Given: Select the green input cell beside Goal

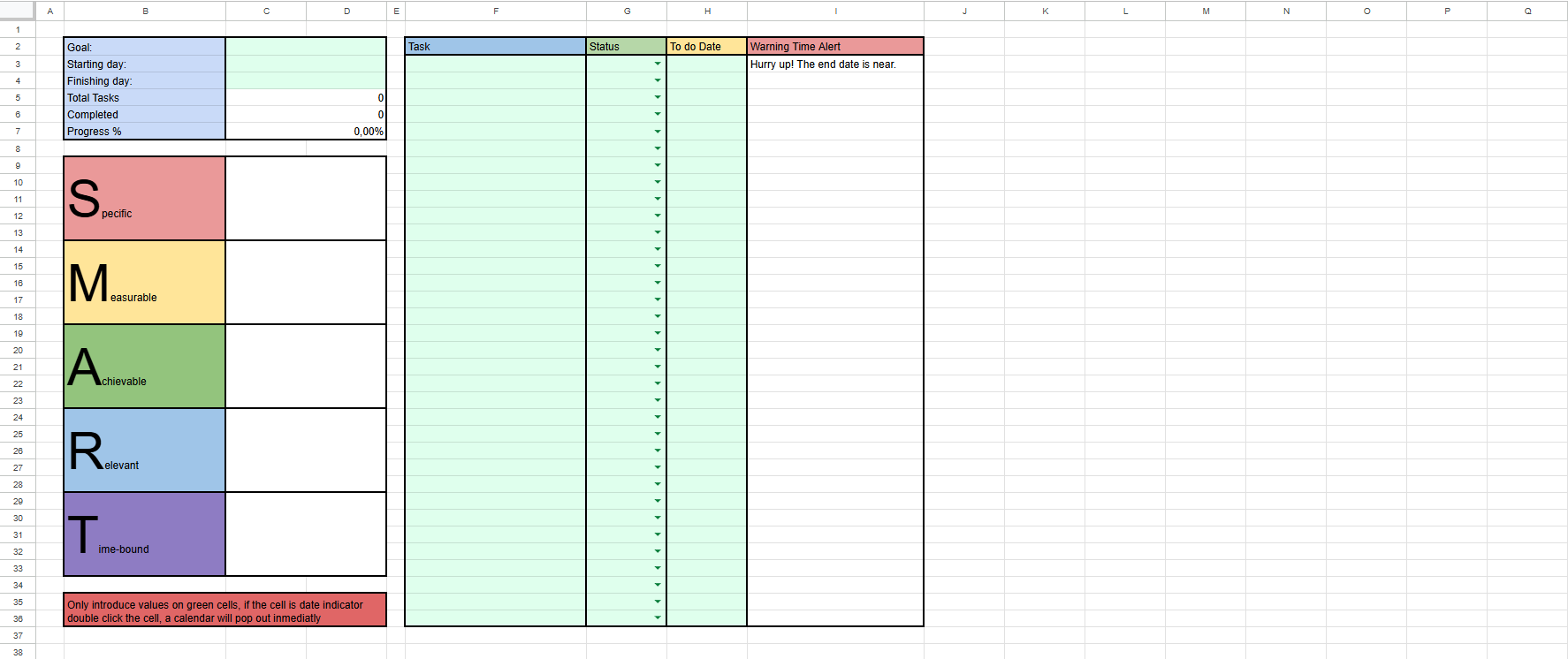Looking at the screenshot, I should coord(306,47).
